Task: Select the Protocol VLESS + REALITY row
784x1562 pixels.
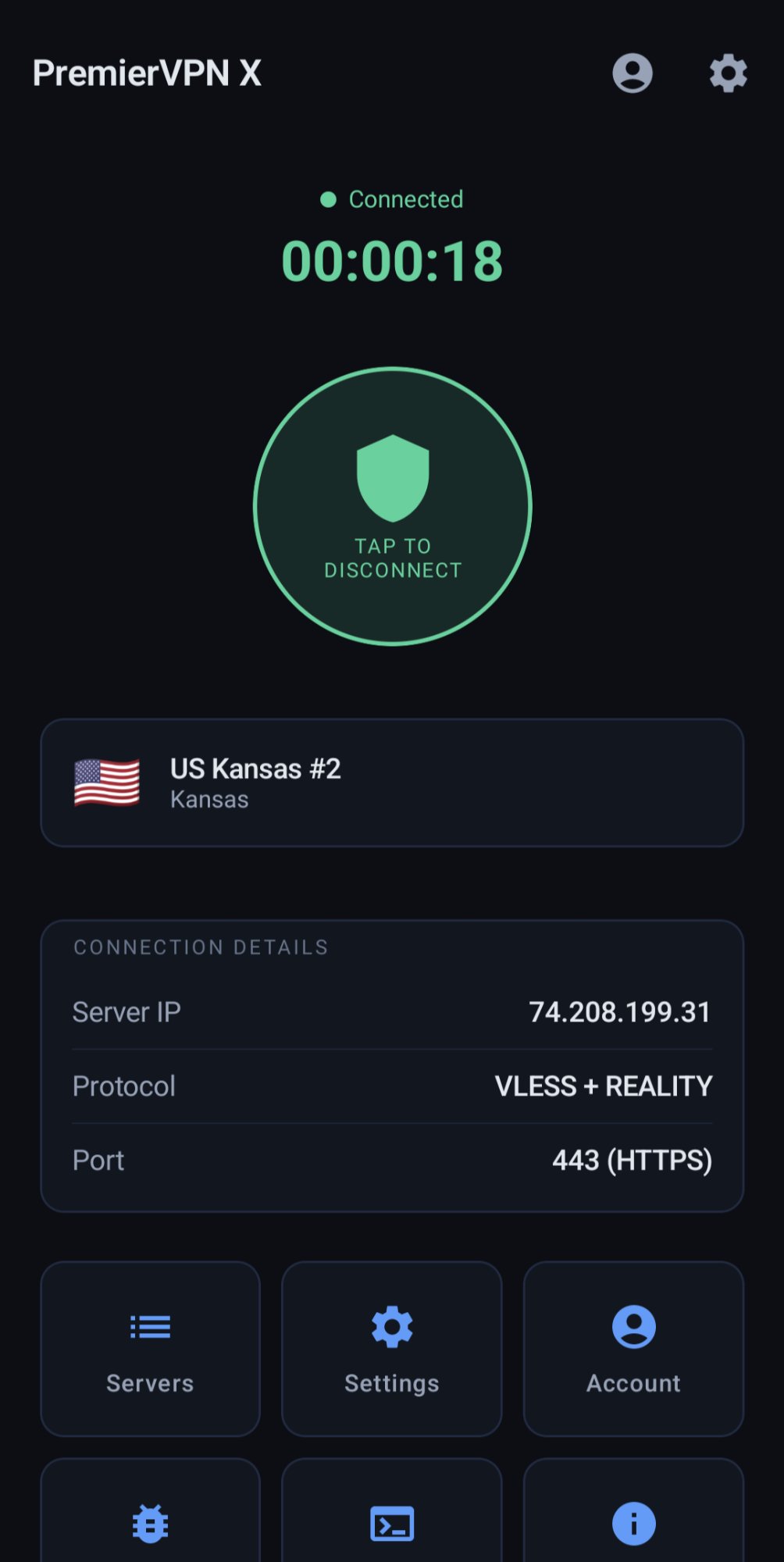Action: [391, 1086]
